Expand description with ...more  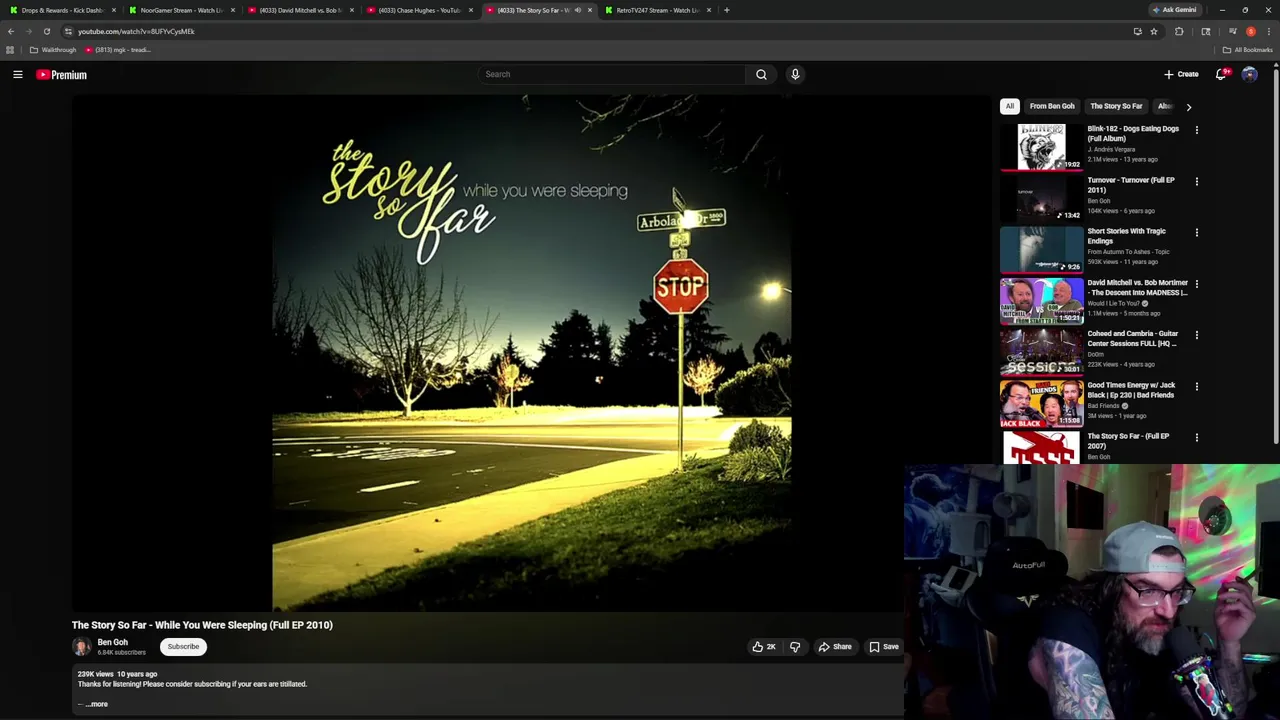pyautogui.click(x=97, y=704)
